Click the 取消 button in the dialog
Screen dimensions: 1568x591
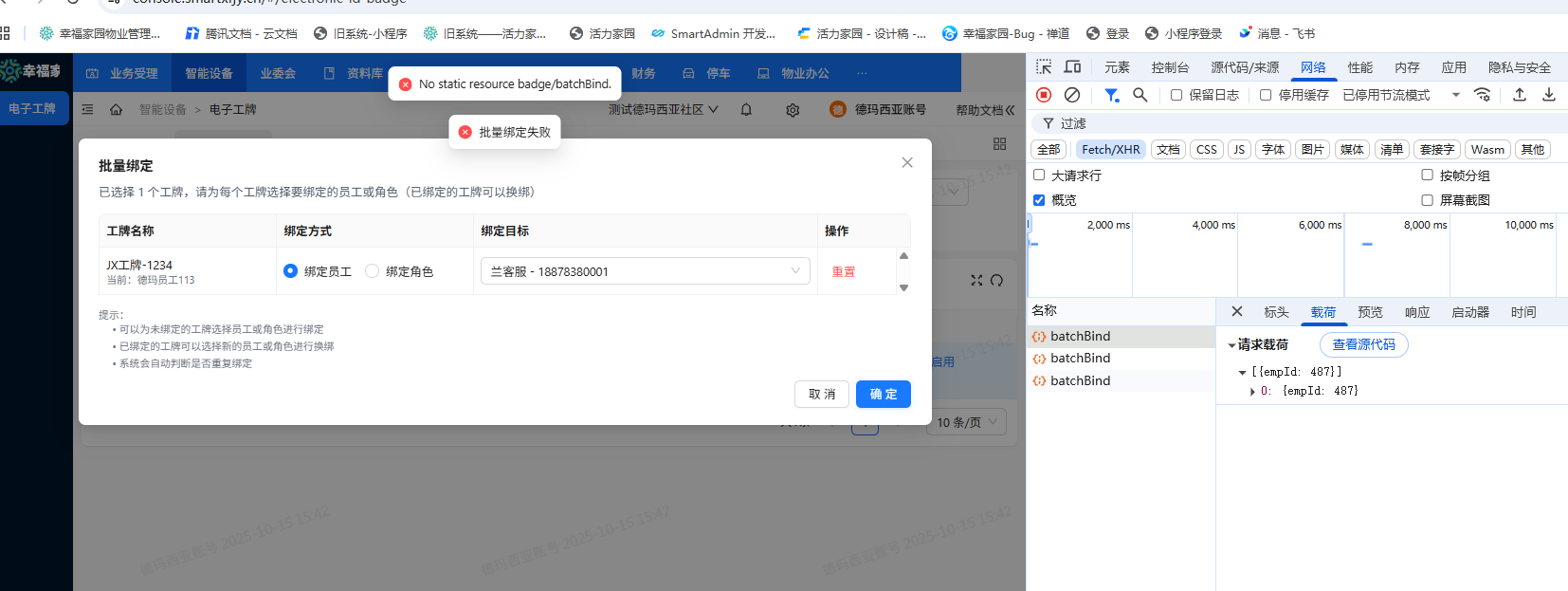822,394
